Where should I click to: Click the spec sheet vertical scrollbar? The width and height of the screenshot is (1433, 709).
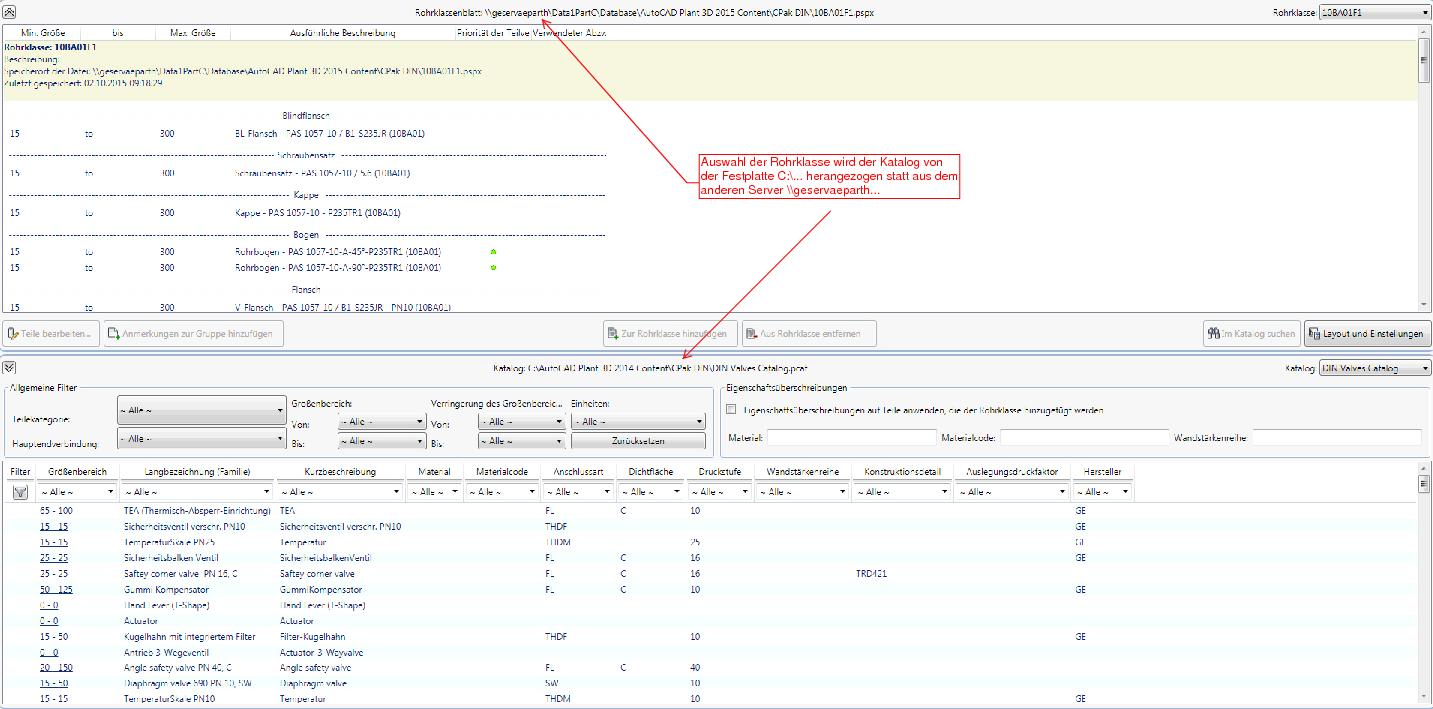click(x=1424, y=168)
